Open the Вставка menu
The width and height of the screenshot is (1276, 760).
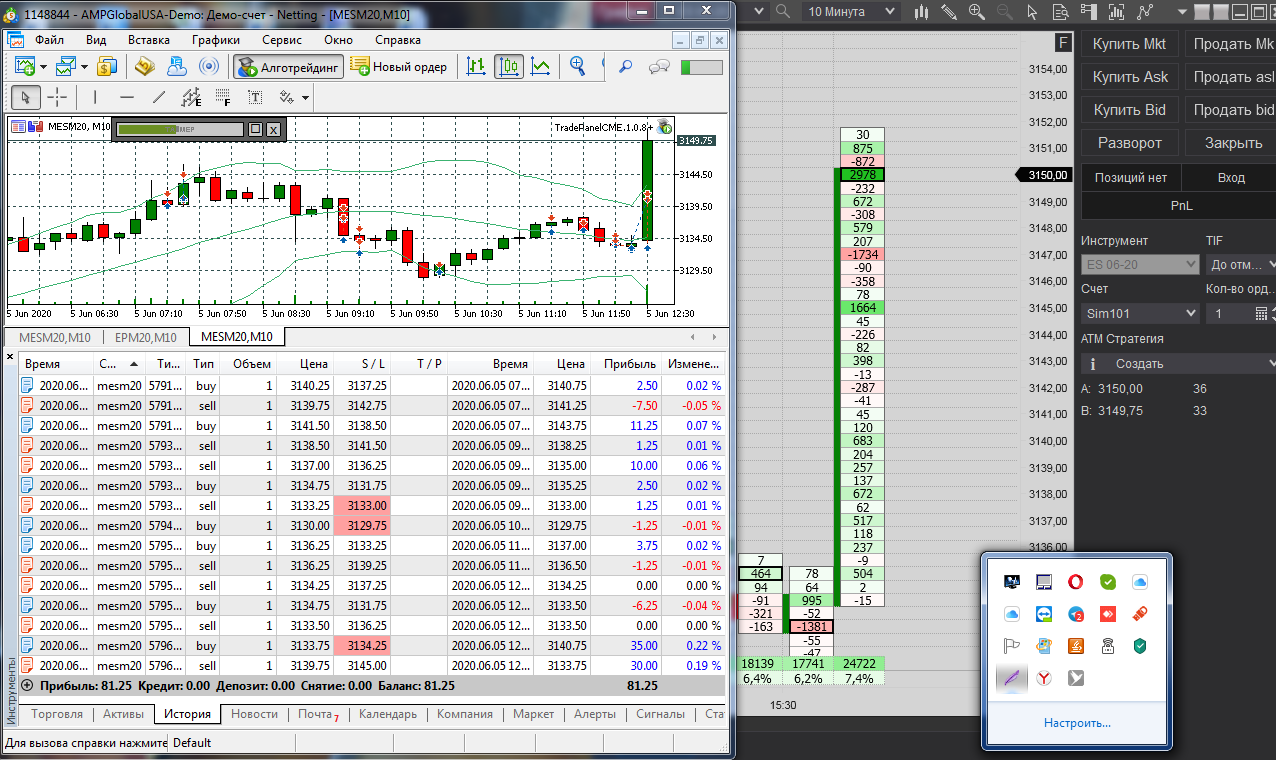tap(149, 40)
